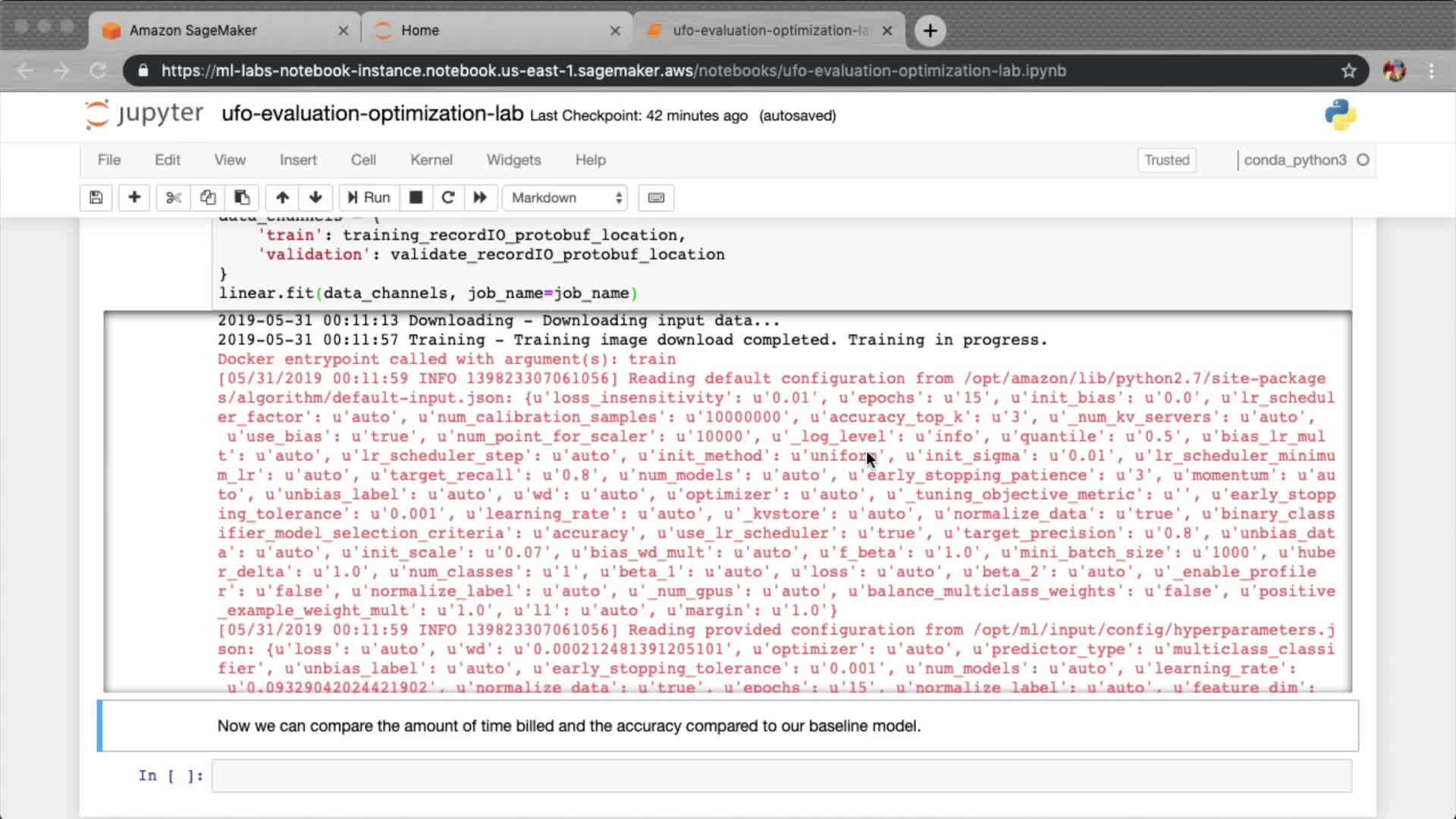Open the Cell menu
The height and width of the screenshot is (819, 1456).
coord(363,160)
